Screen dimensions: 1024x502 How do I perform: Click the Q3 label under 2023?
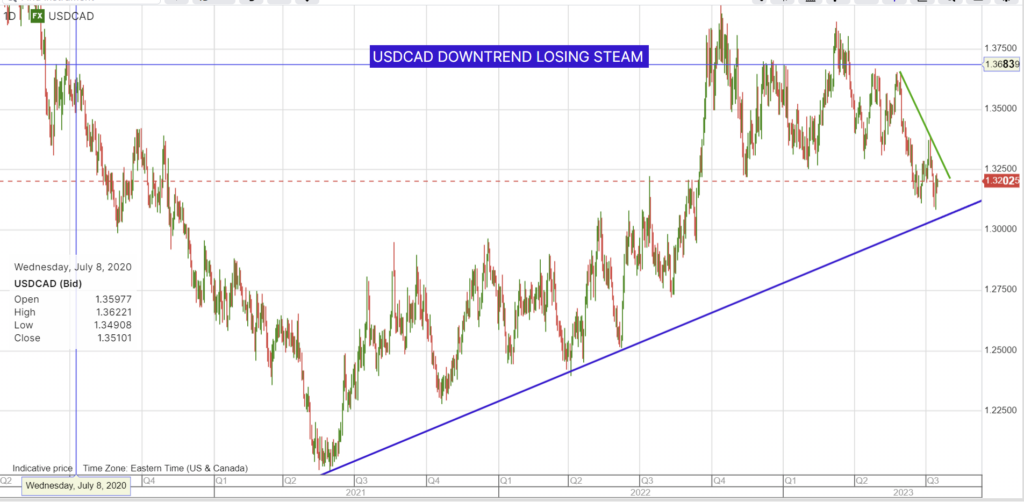pos(932,480)
